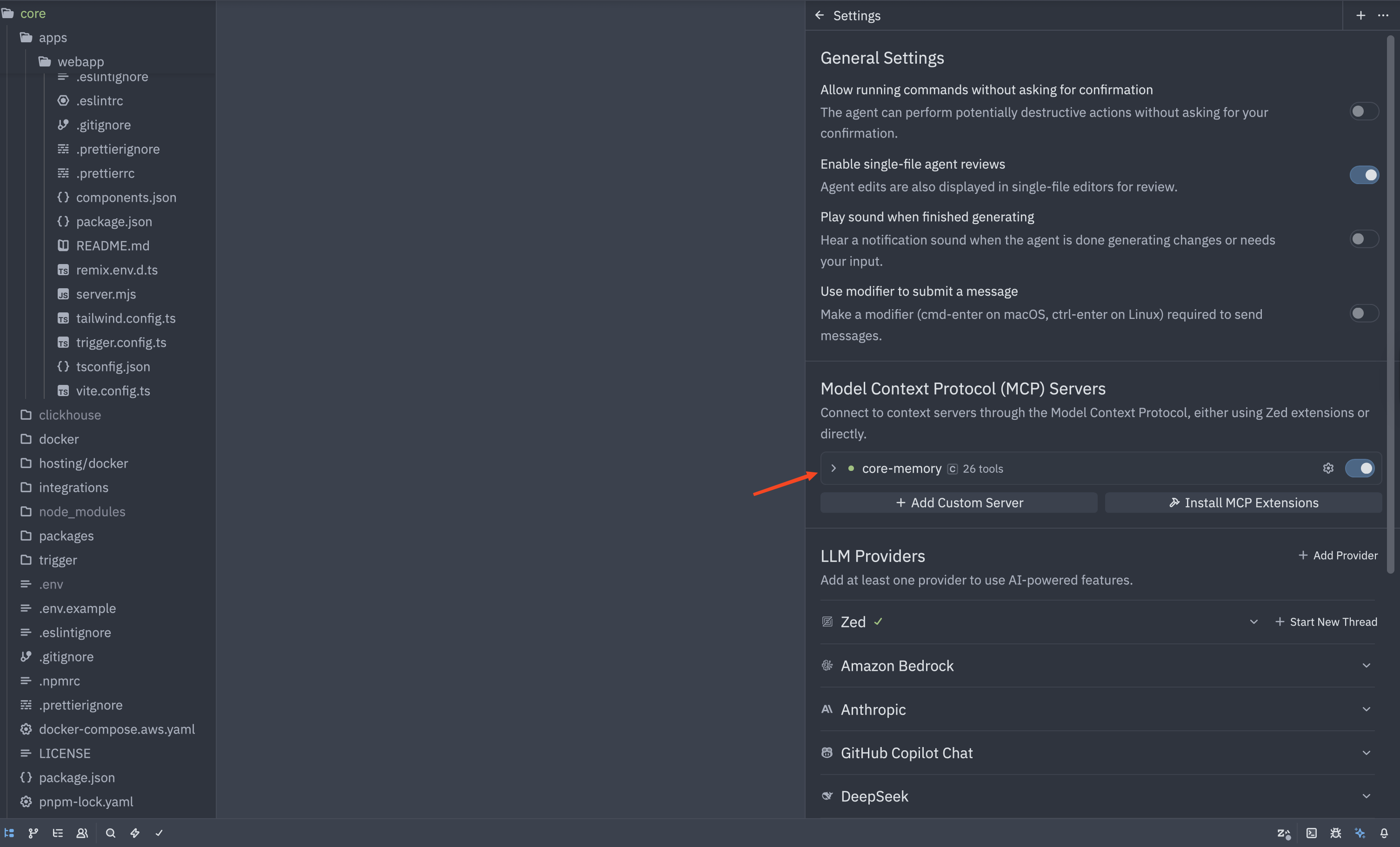Screen dimensions: 1400x847
Task: Open project search magnifier icon
Action: 111,833
